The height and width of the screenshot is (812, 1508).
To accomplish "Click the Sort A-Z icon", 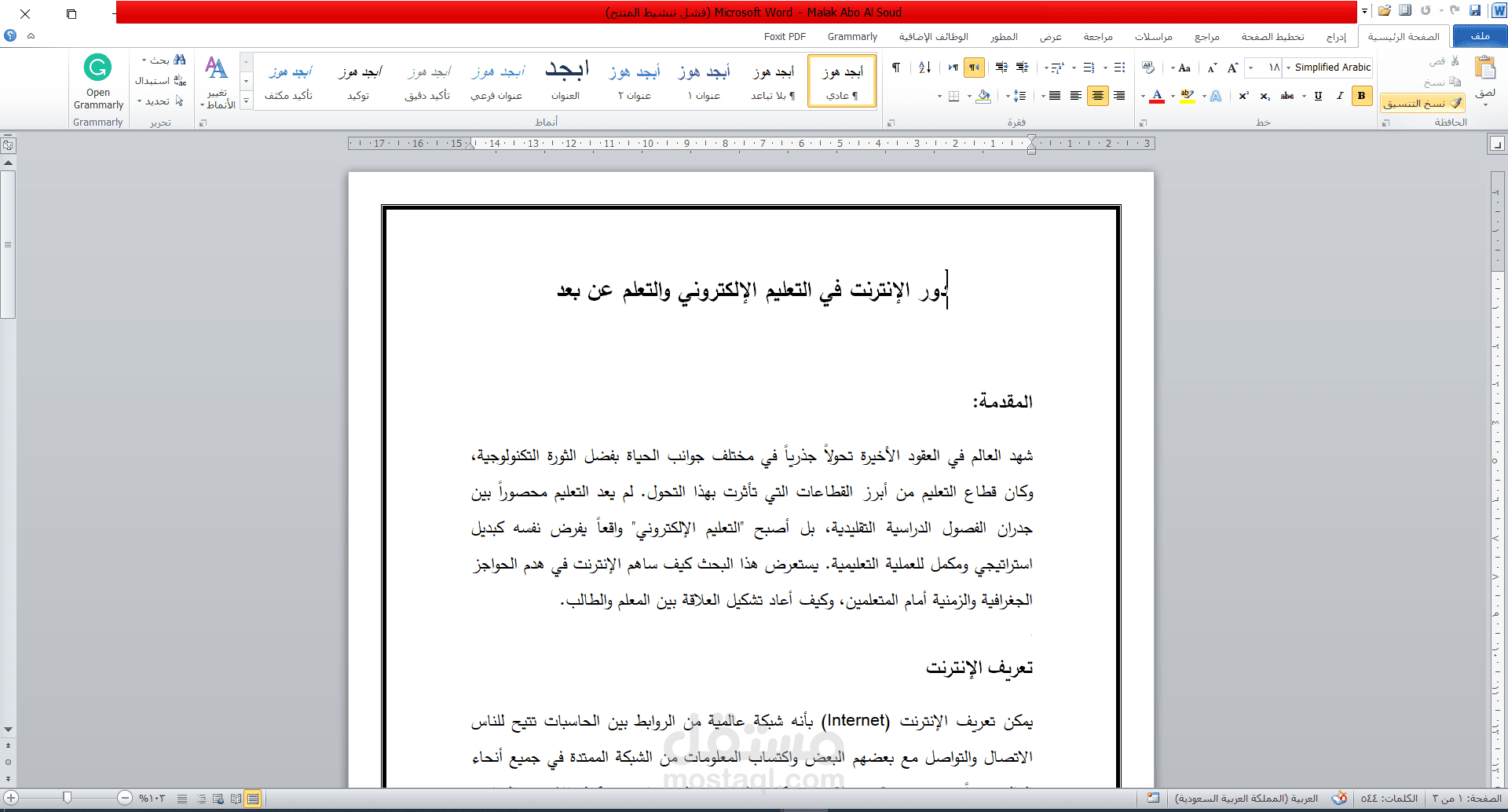I will point(925,68).
